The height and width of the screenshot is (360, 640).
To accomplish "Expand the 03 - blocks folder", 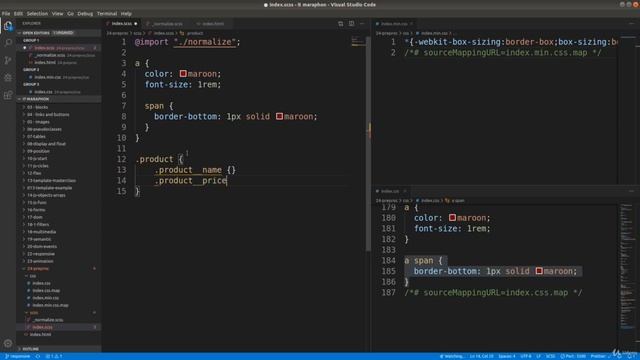I will [59, 107].
